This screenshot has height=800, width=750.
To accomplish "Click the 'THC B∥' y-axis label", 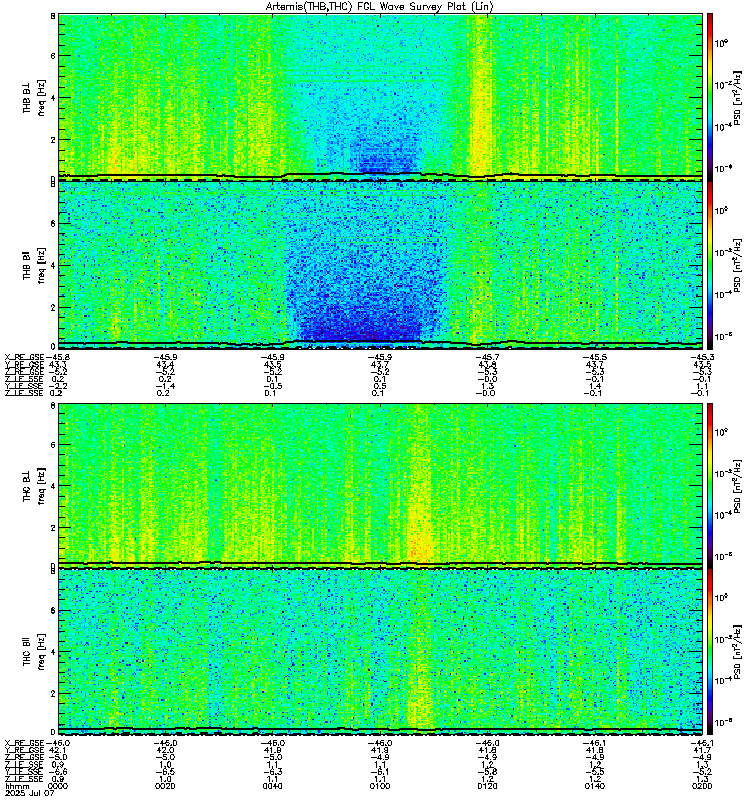I will (27, 652).
